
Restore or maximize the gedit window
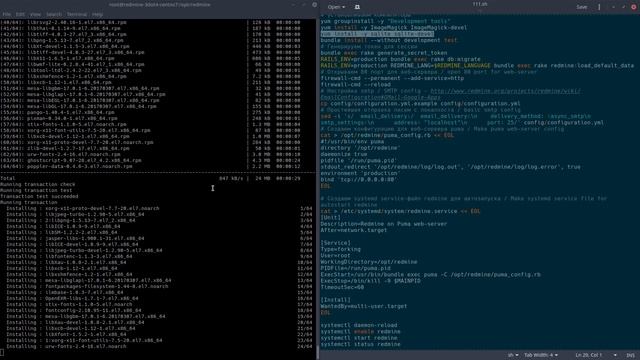(x=623, y=7)
